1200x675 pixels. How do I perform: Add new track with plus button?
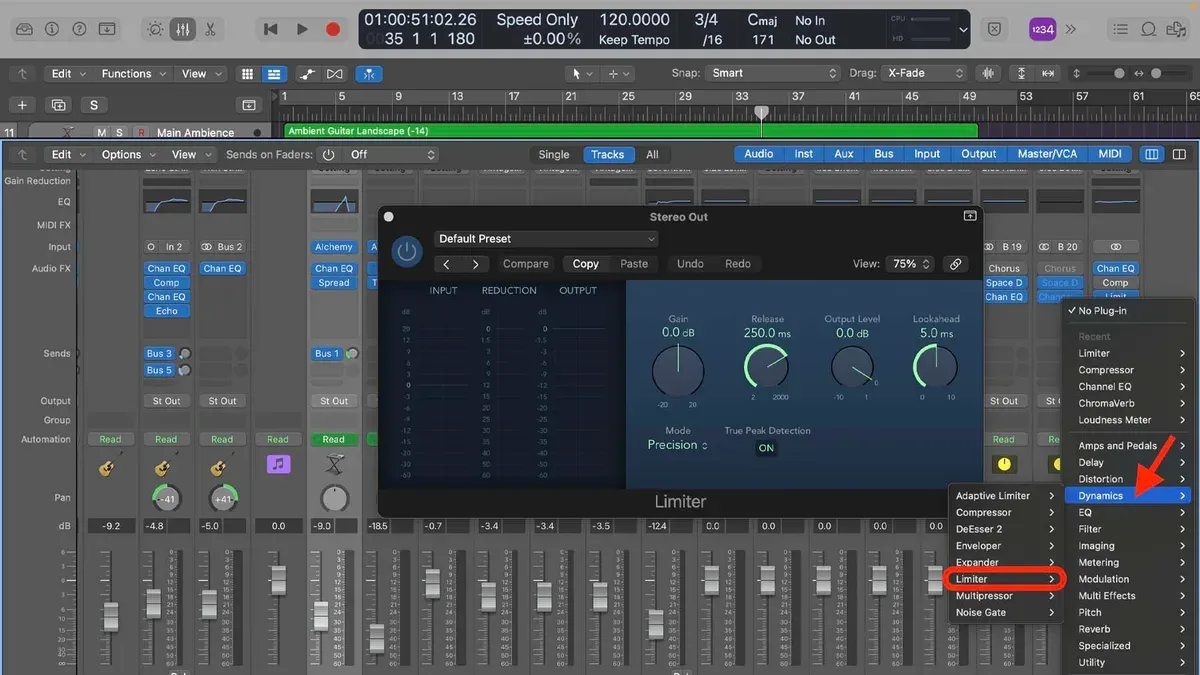coord(22,105)
